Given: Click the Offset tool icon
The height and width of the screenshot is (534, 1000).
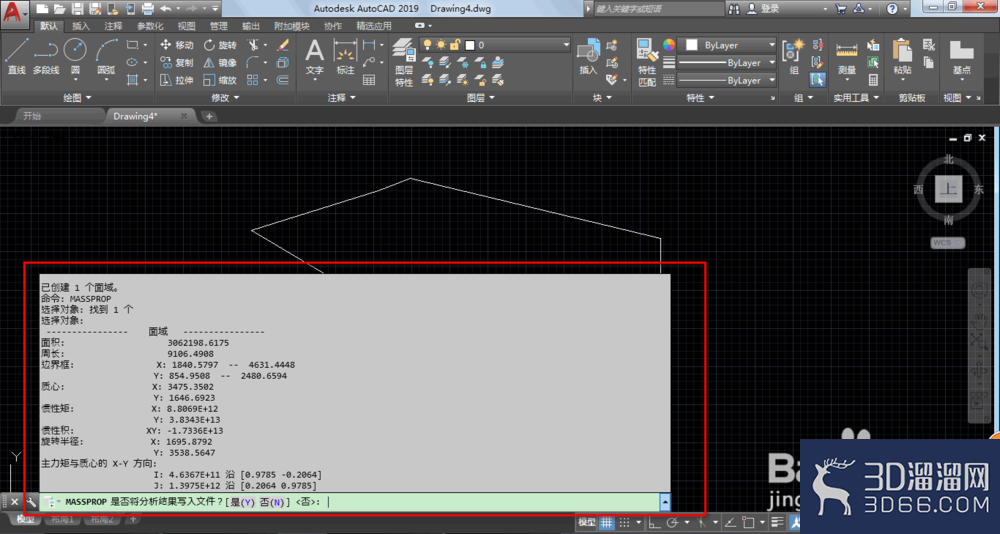Looking at the screenshot, I should (283, 80).
